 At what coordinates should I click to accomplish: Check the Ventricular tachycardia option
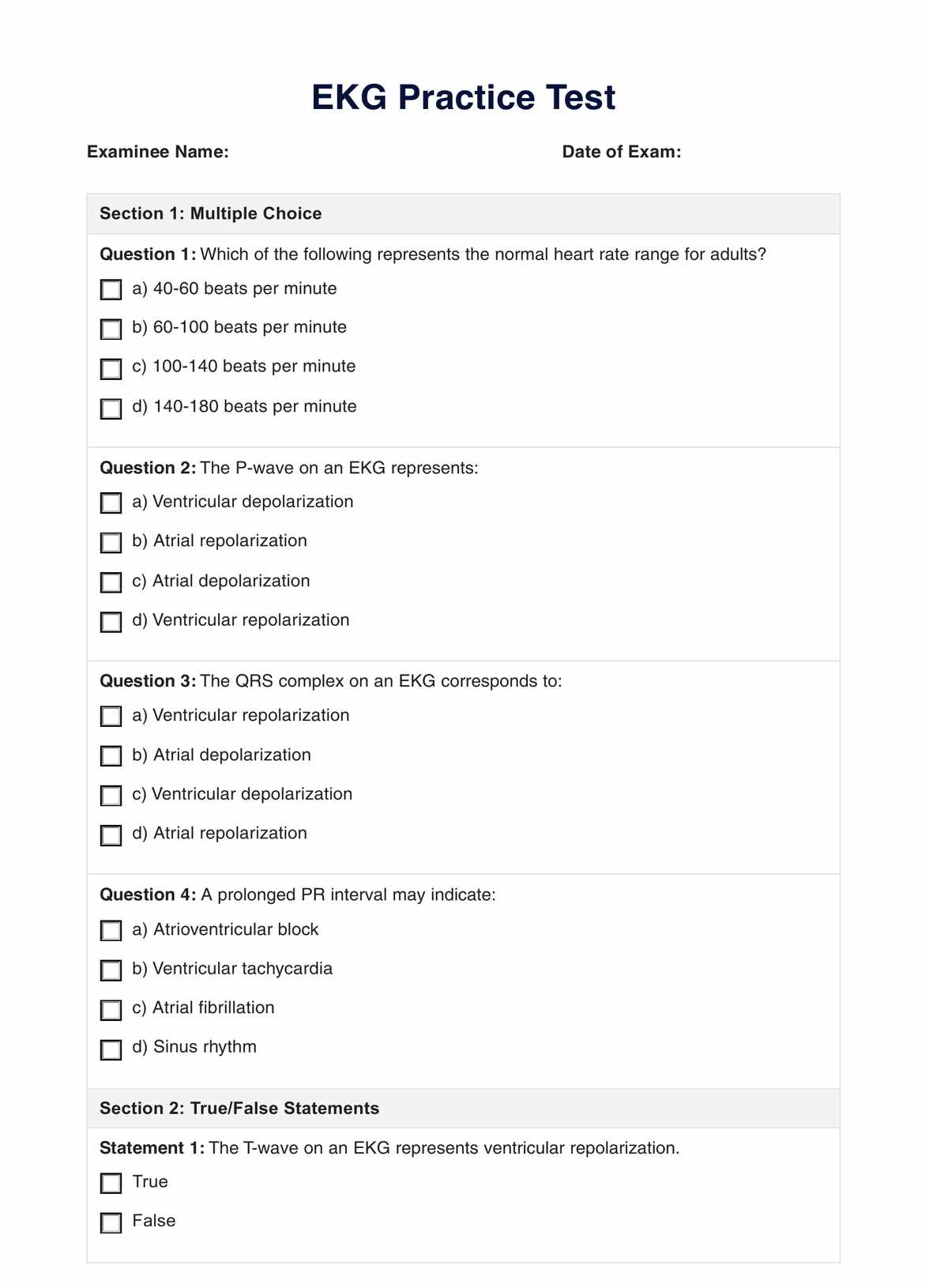click(x=111, y=970)
